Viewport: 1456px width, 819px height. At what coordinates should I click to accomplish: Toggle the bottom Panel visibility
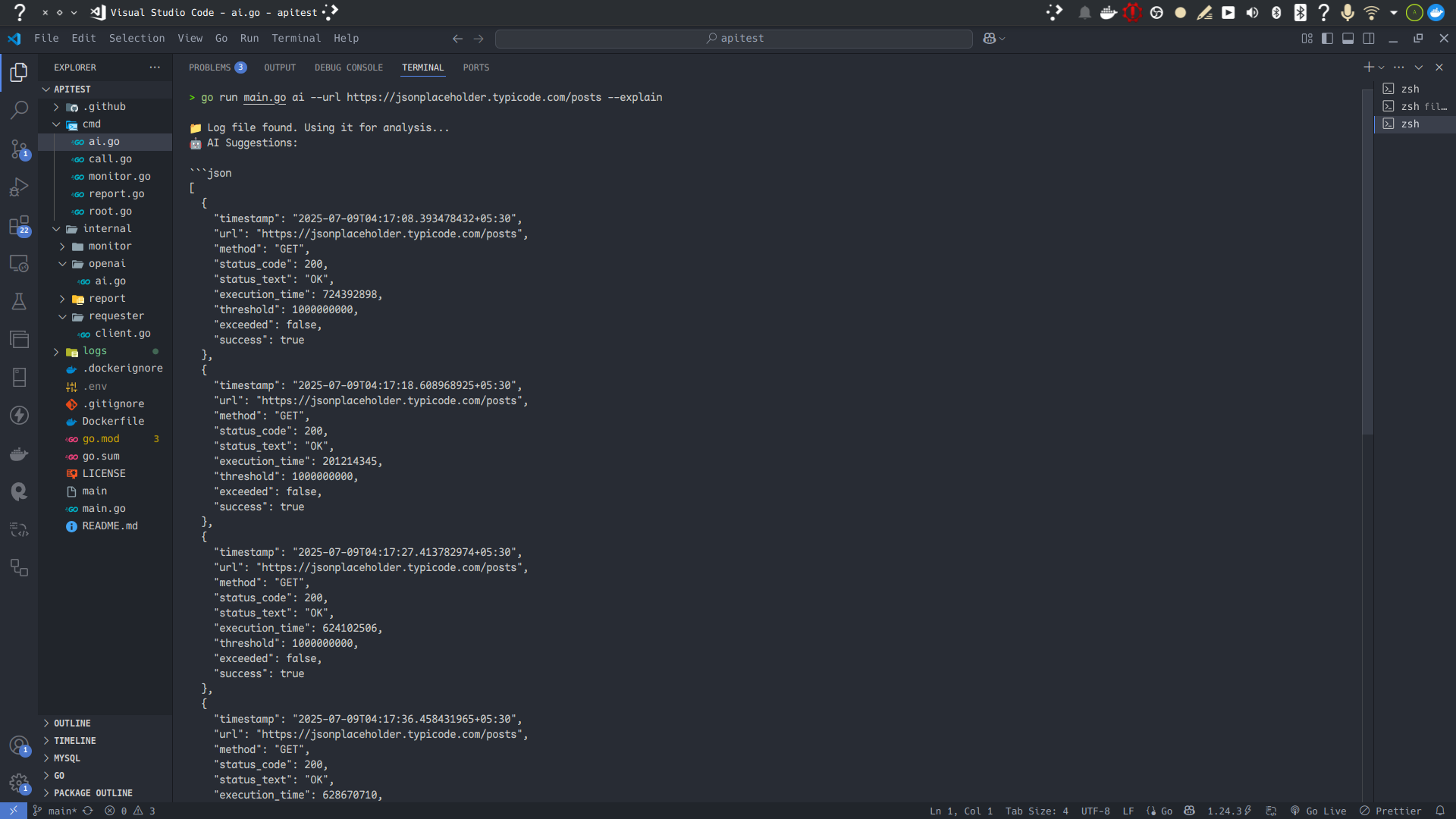[1348, 39]
